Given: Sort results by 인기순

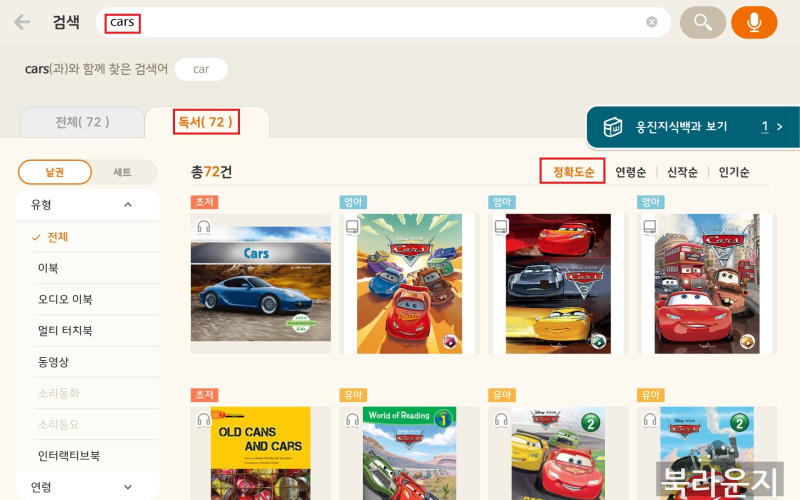Looking at the screenshot, I should point(733,172).
